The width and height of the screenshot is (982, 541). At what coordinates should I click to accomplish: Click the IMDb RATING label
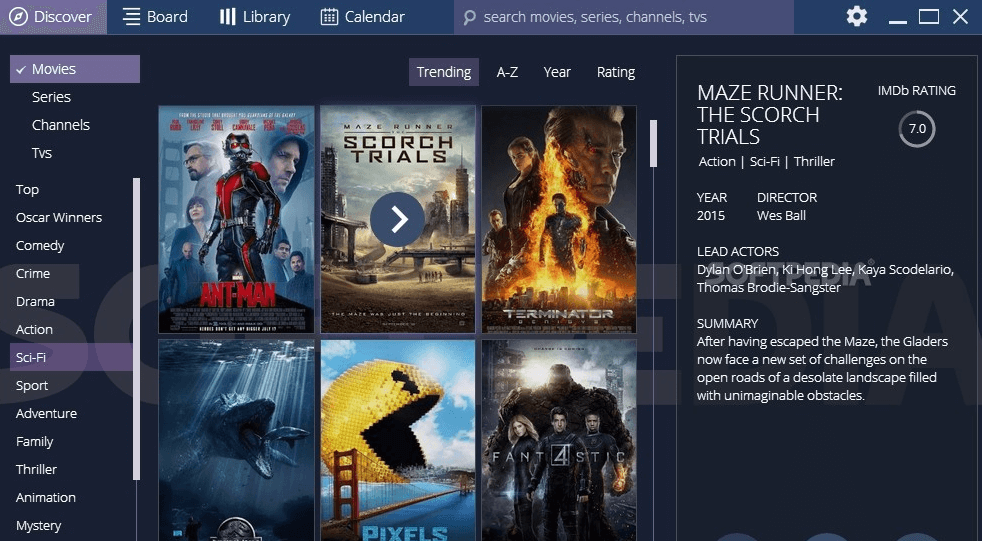click(x=917, y=91)
